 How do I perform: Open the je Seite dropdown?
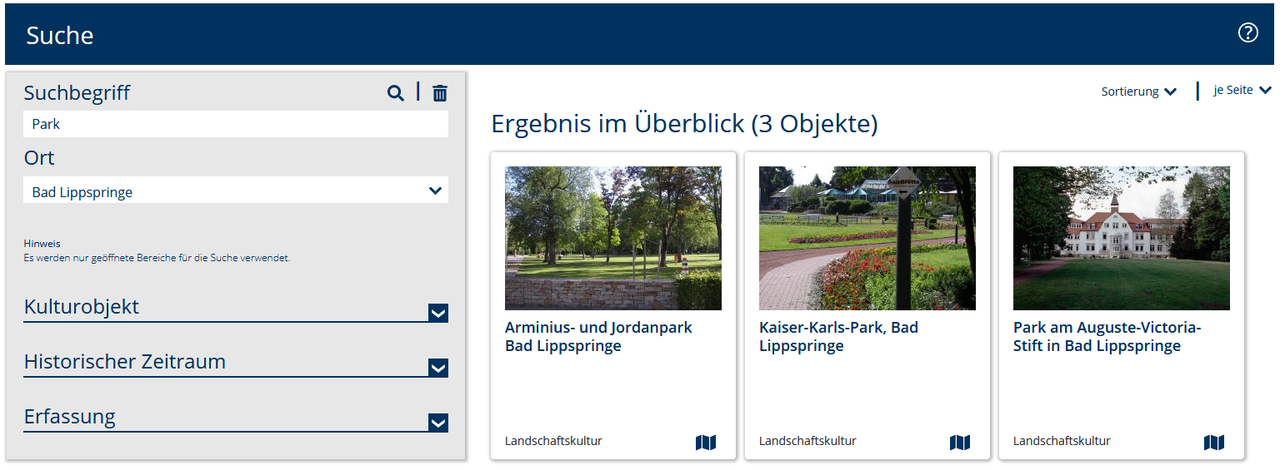[1242, 90]
